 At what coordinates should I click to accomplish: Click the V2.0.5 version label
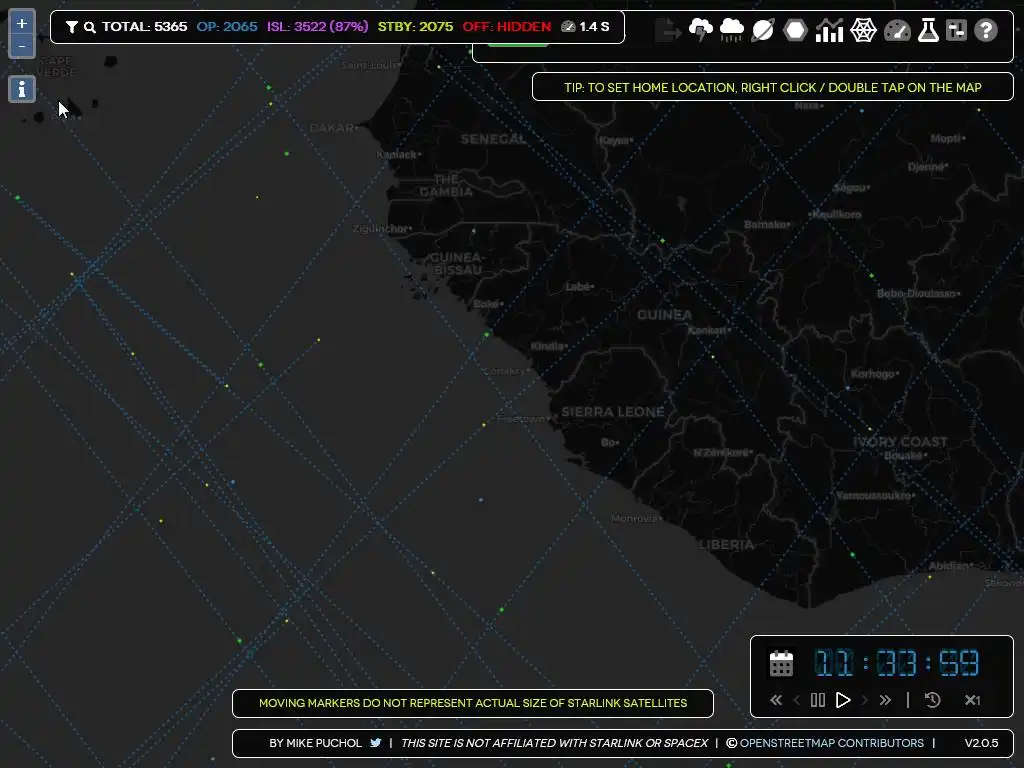[982, 743]
